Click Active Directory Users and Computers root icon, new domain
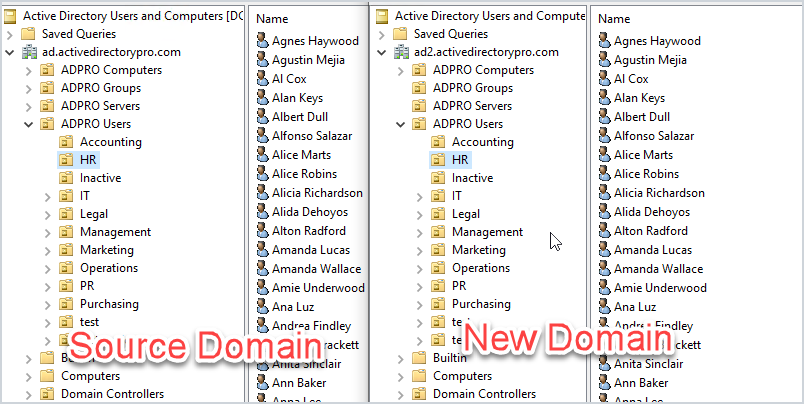The width and height of the screenshot is (804, 404). 381,16
